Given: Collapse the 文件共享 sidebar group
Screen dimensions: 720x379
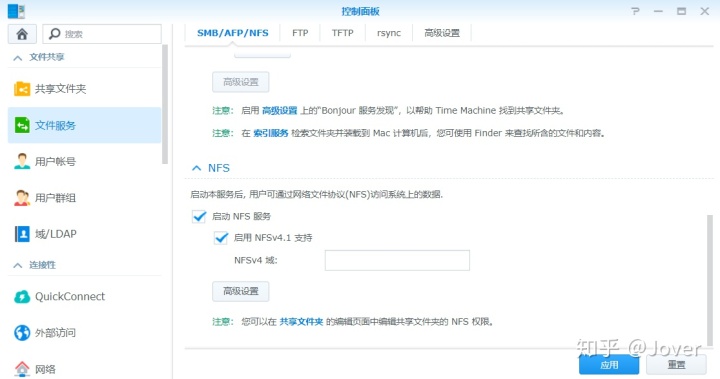Looking at the screenshot, I should (x=17, y=57).
